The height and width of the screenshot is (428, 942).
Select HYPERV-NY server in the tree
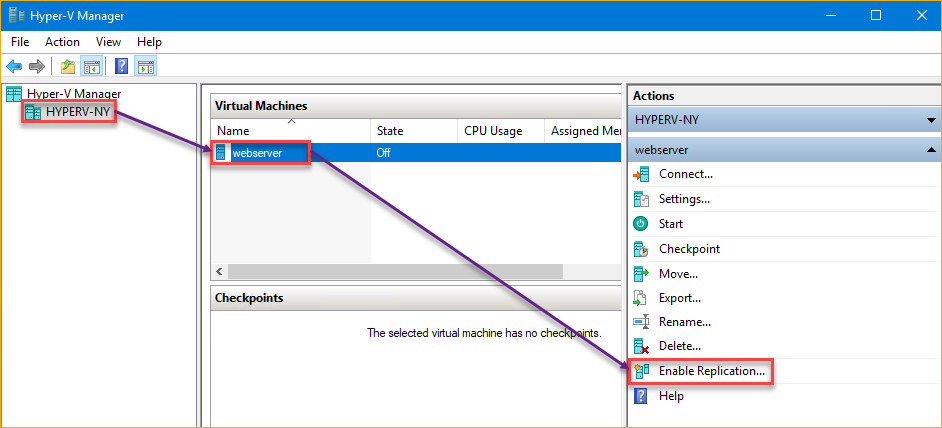pos(78,112)
